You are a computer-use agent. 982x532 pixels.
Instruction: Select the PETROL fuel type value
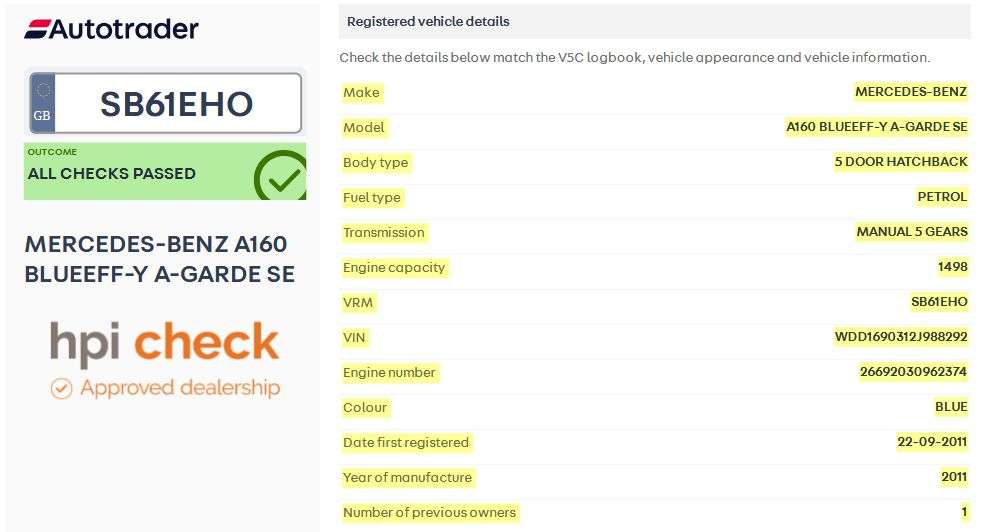click(942, 197)
